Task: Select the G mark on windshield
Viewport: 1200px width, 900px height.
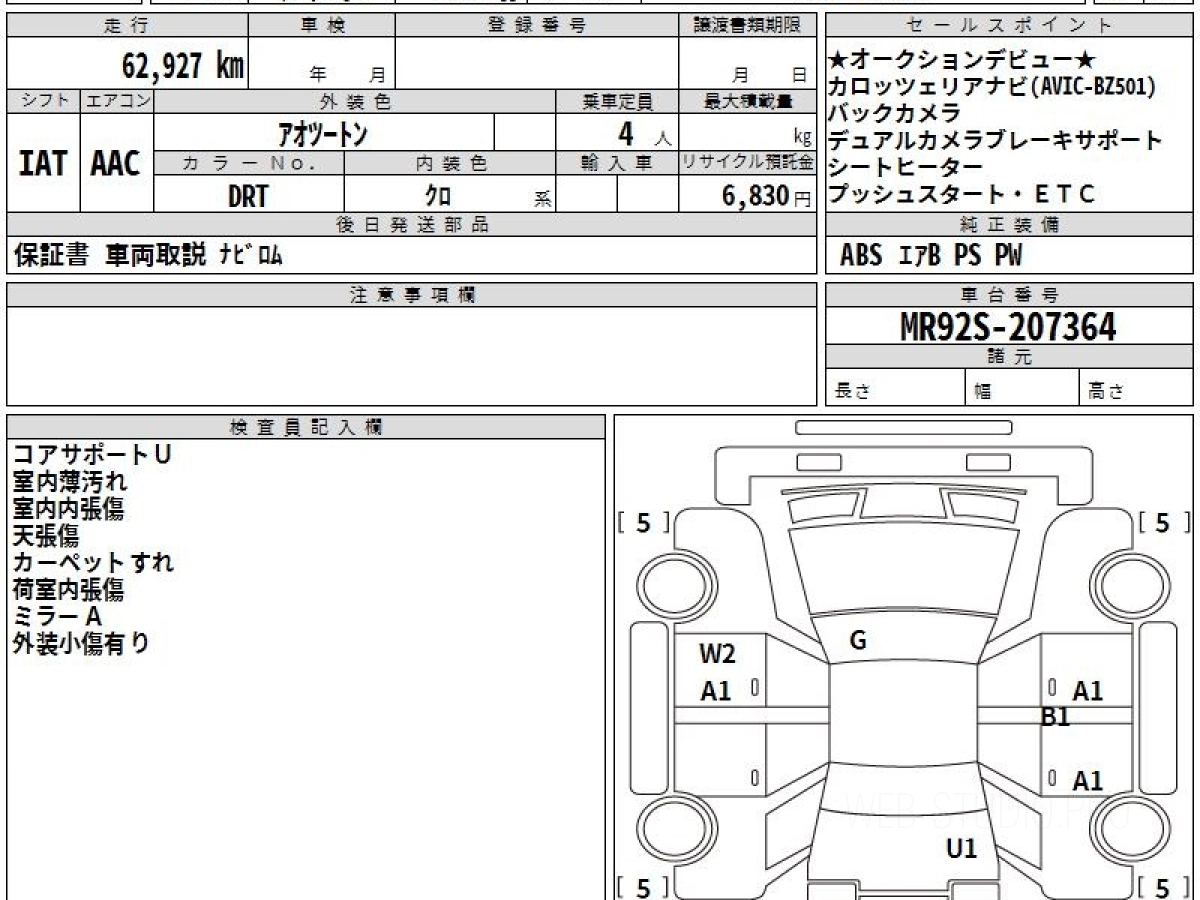Action: pyautogui.click(x=857, y=642)
